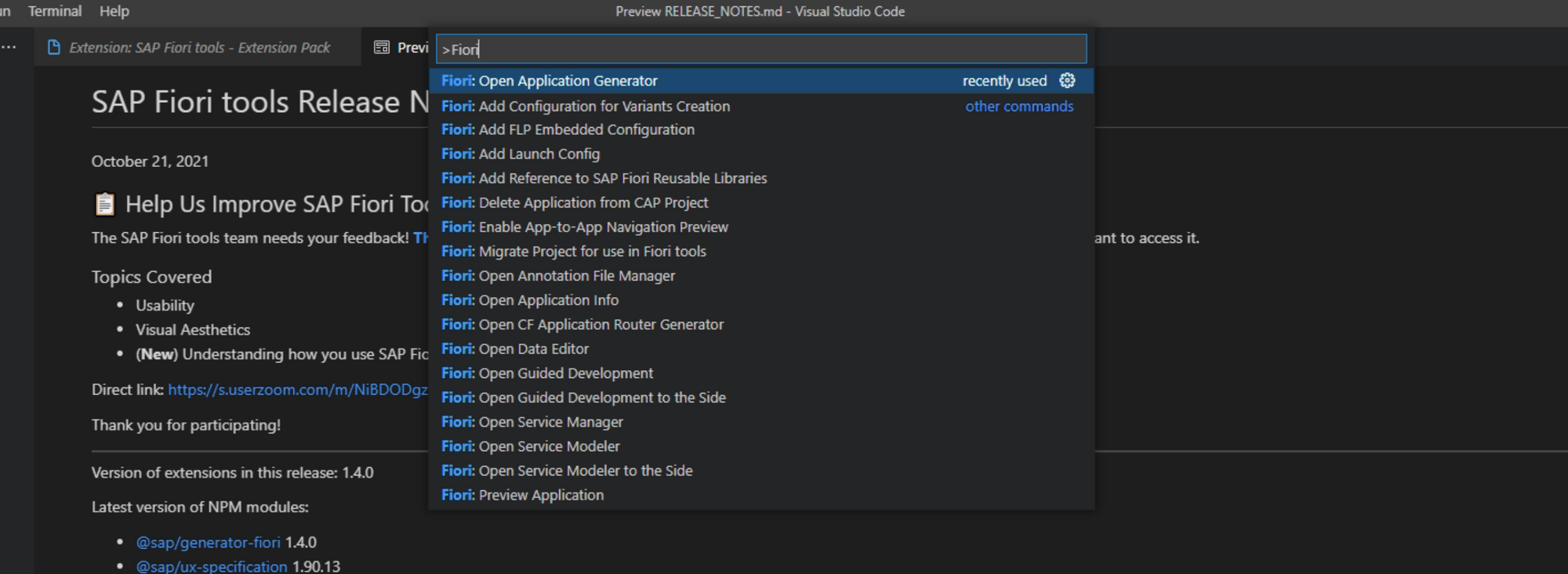Open the @sap/generator-fiori link

[x=208, y=543]
